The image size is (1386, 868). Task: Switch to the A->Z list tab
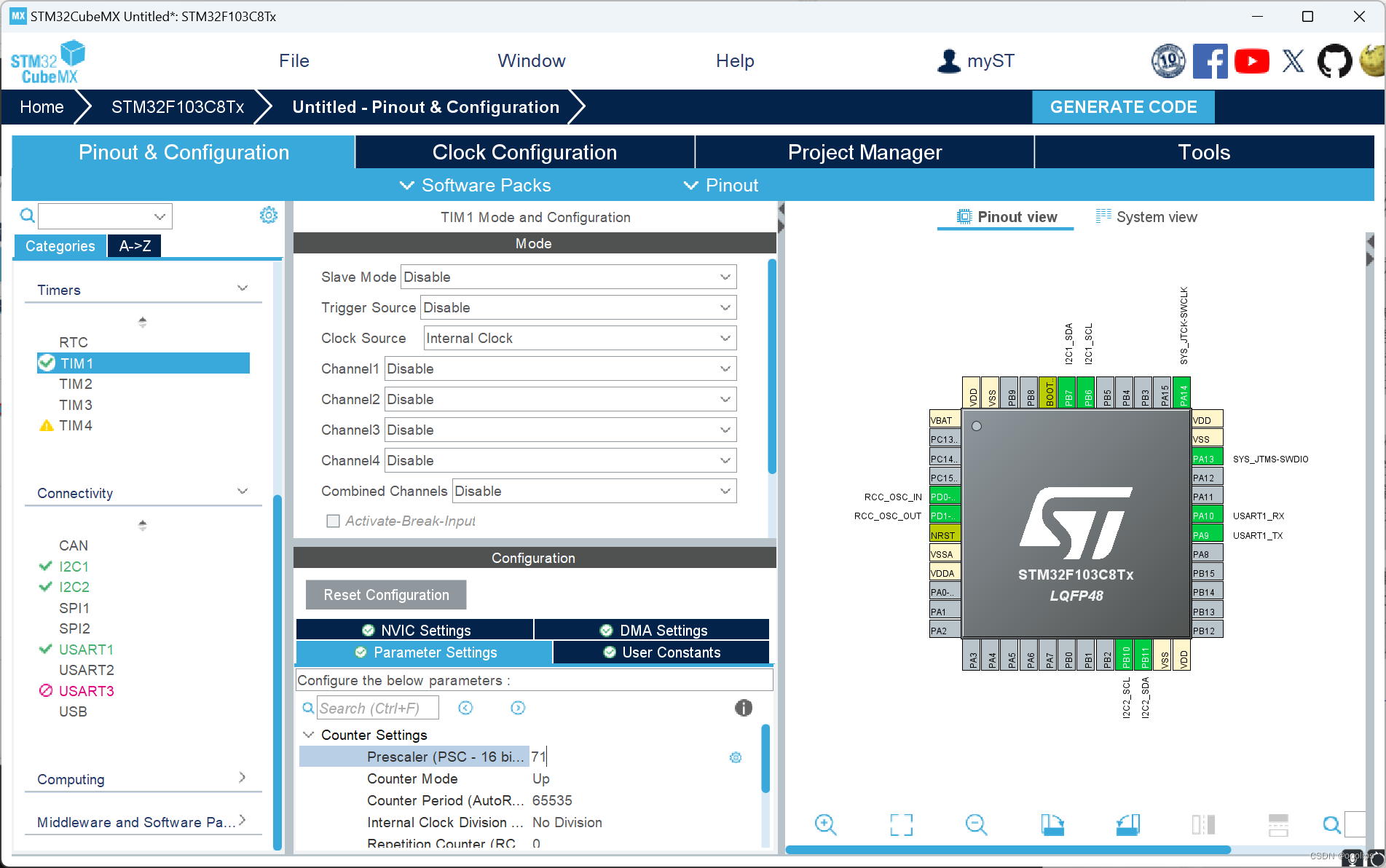click(135, 246)
